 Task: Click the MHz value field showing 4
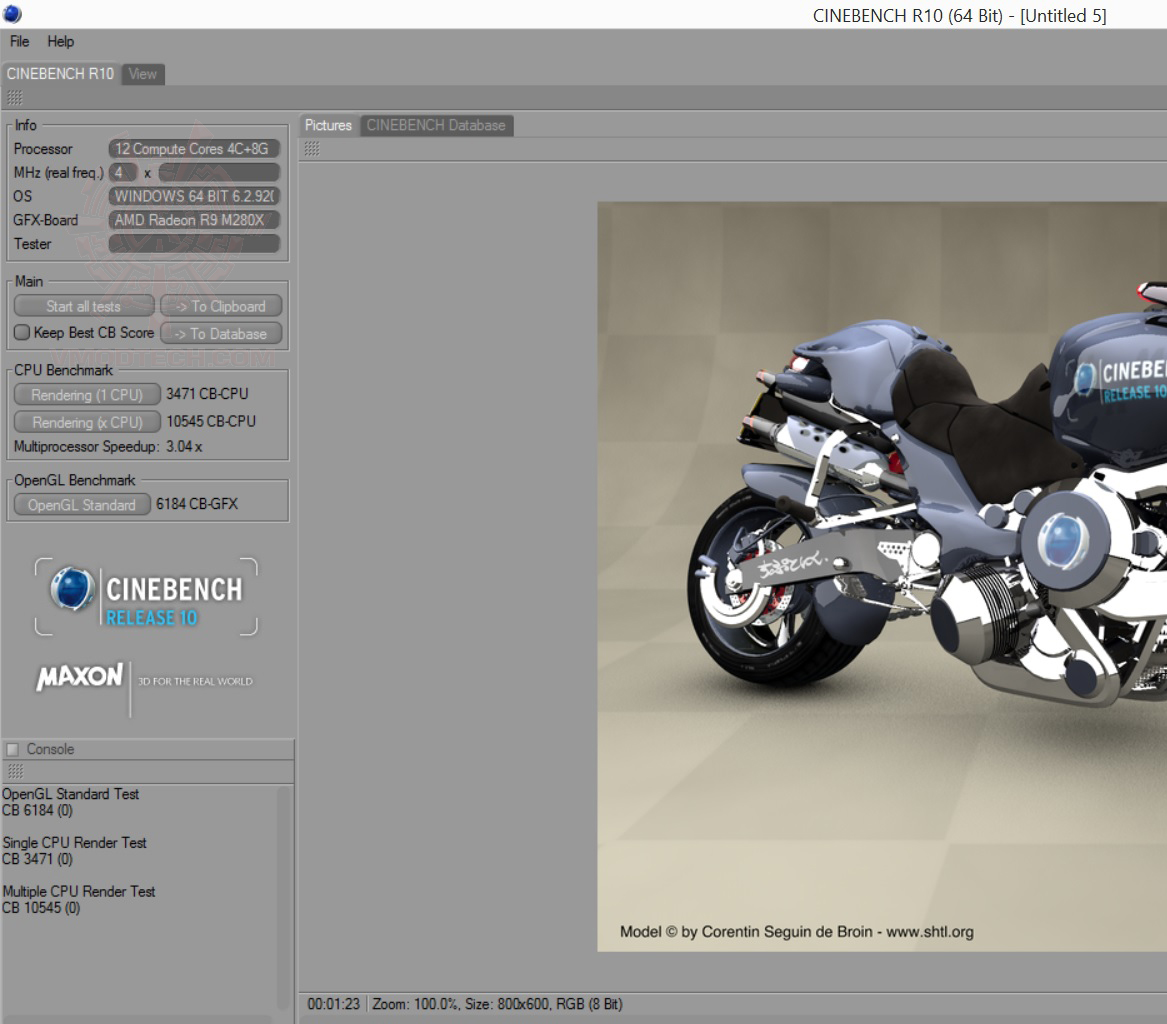(x=123, y=173)
